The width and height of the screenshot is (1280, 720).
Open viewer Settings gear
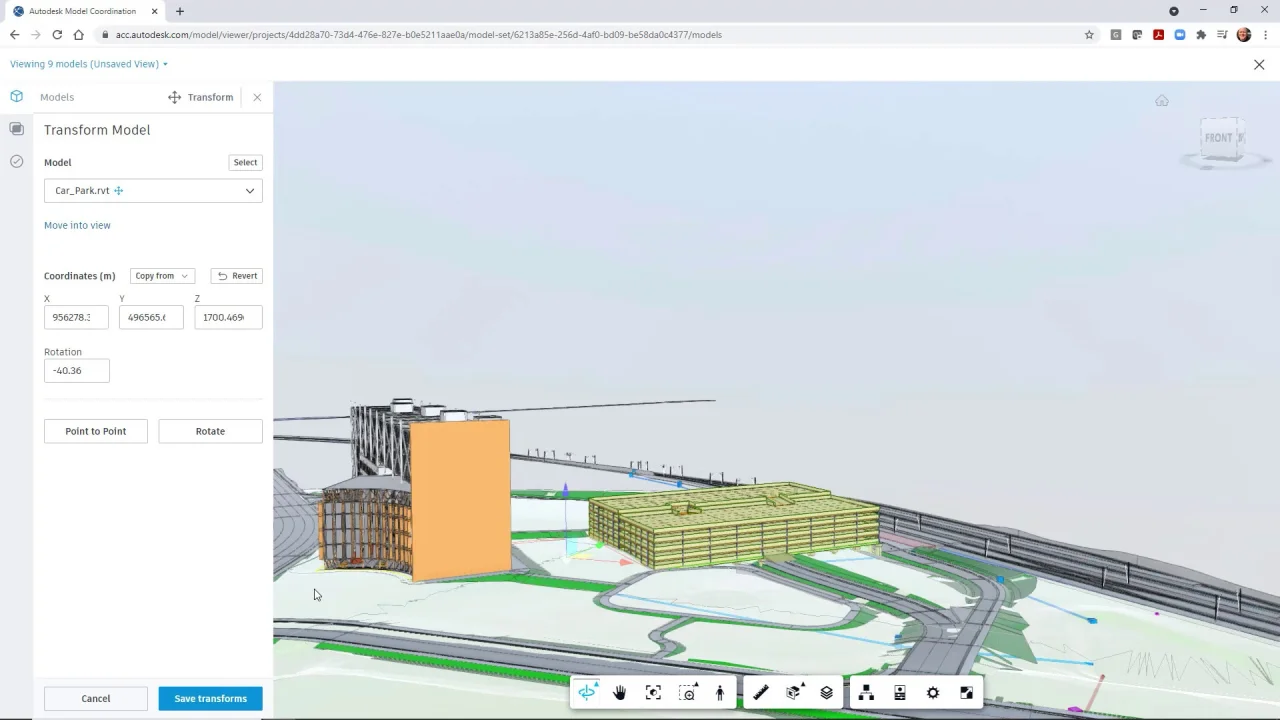click(x=933, y=693)
